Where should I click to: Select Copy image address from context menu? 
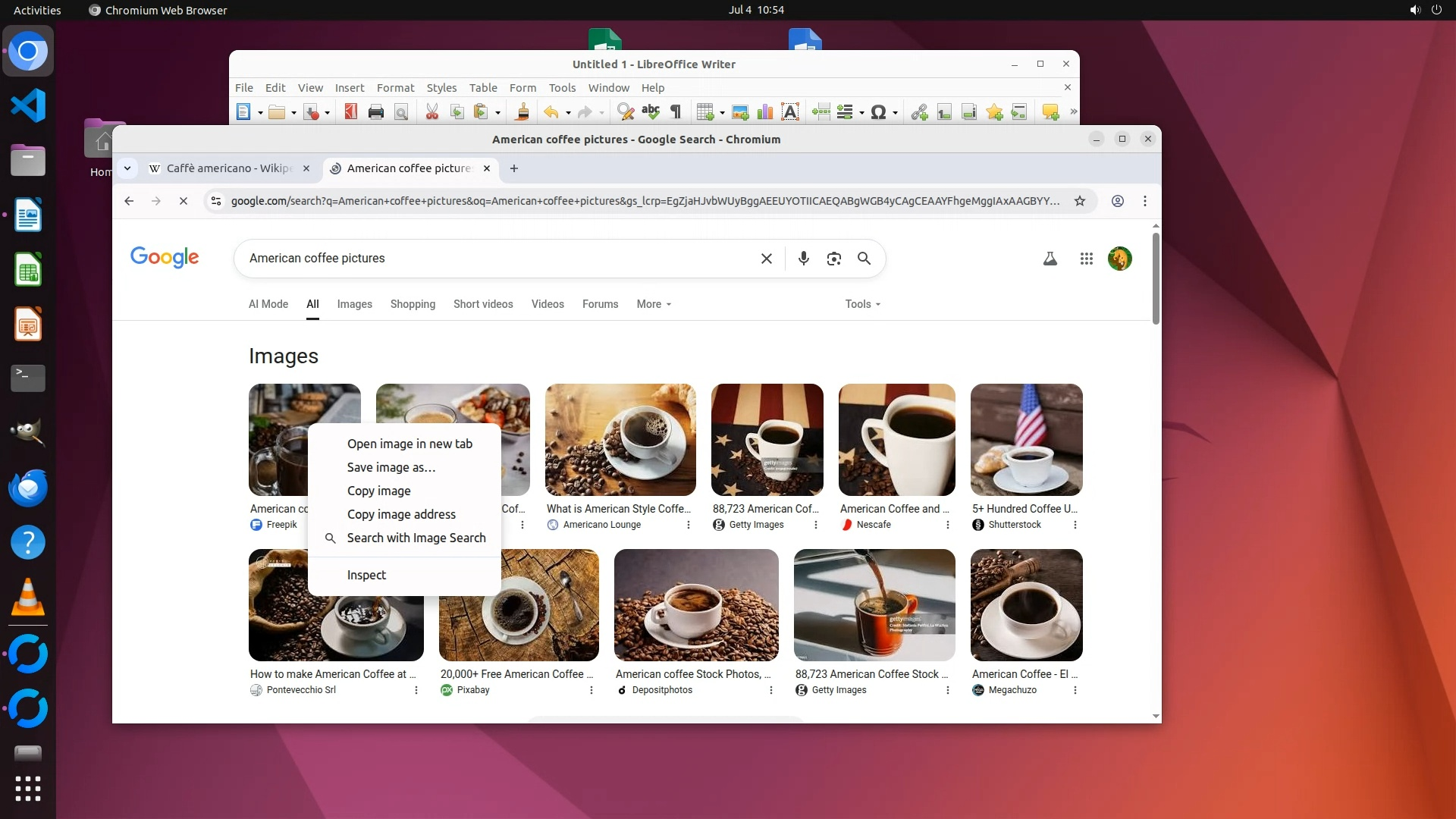pyautogui.click(x=401, y=514)
